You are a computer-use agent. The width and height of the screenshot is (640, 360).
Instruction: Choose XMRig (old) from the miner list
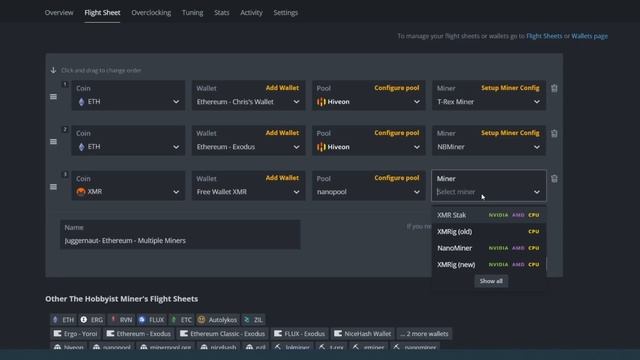coord(489,231)
